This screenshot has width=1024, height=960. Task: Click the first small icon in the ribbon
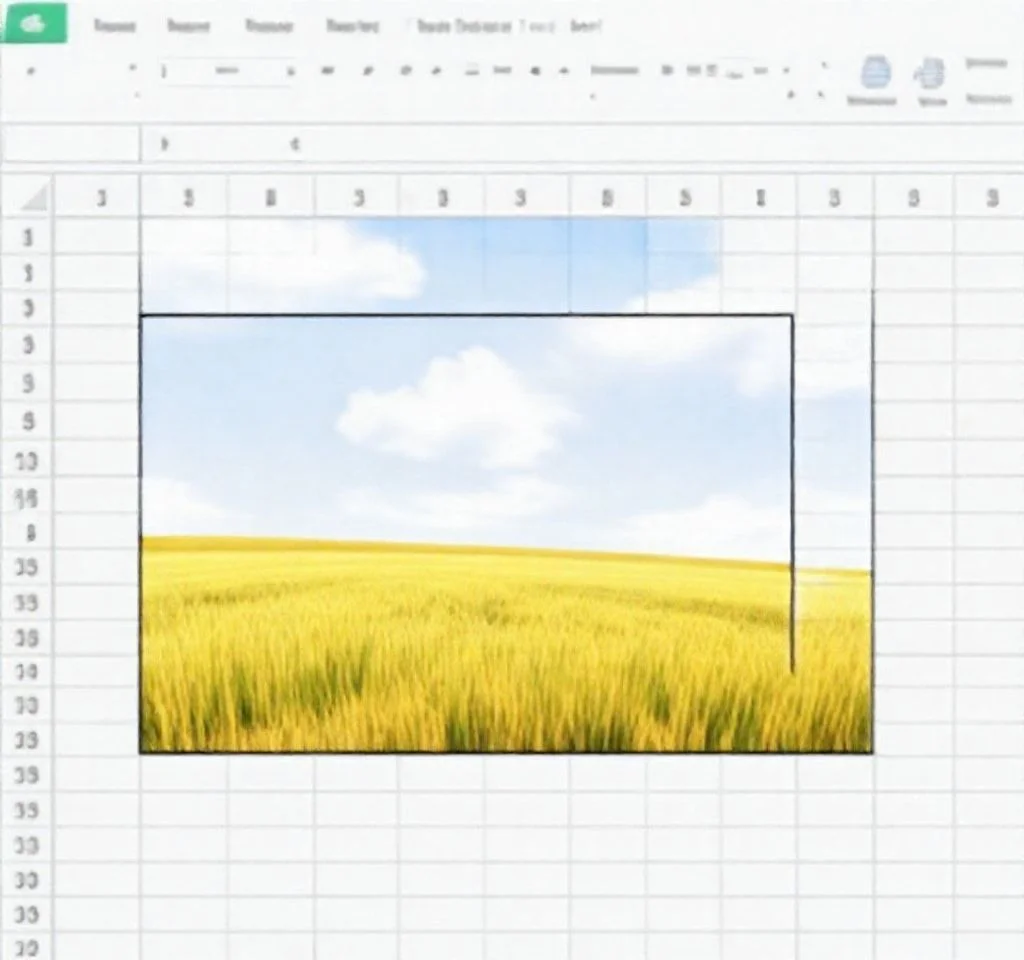[30, 71]
